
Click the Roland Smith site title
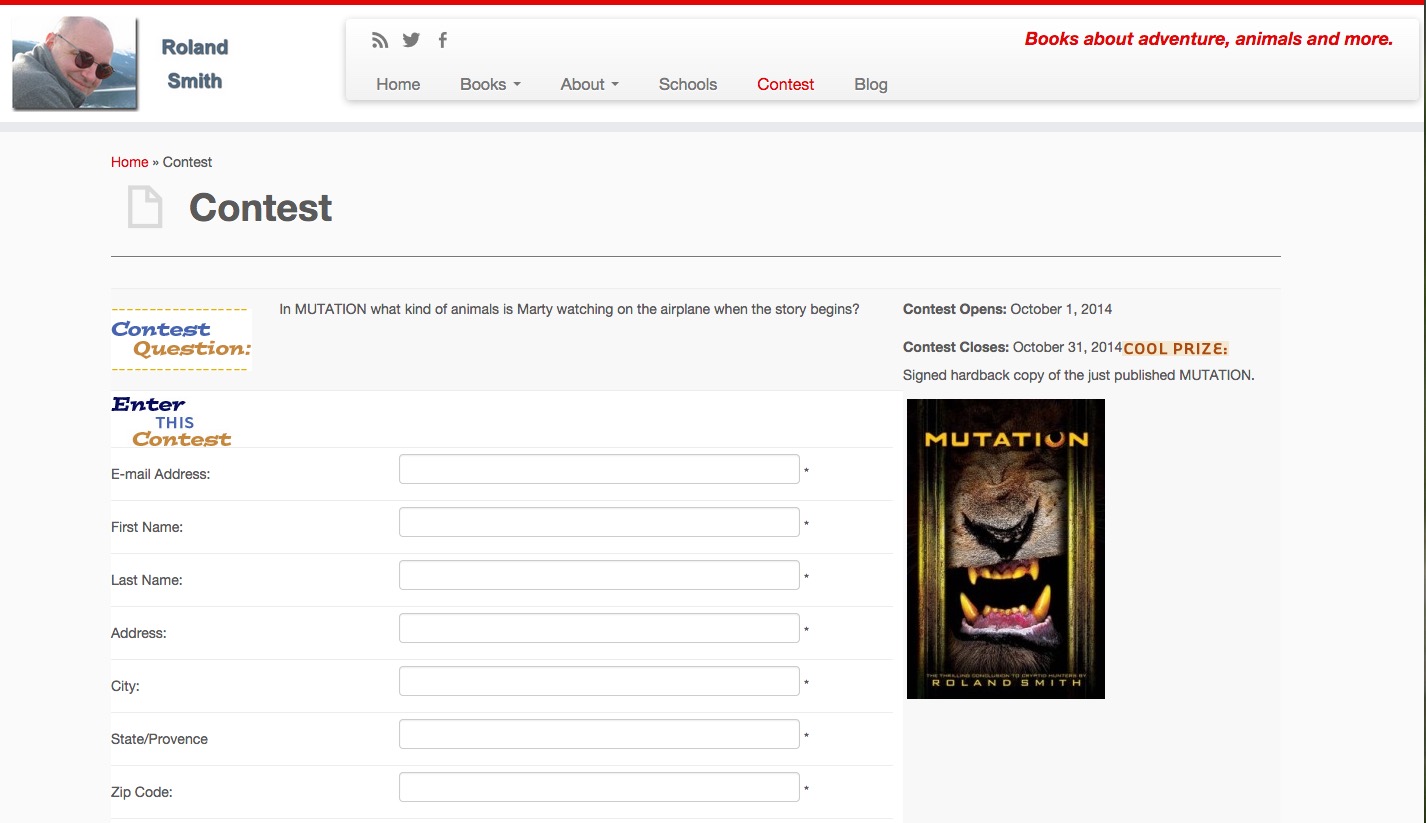[195, 64]
